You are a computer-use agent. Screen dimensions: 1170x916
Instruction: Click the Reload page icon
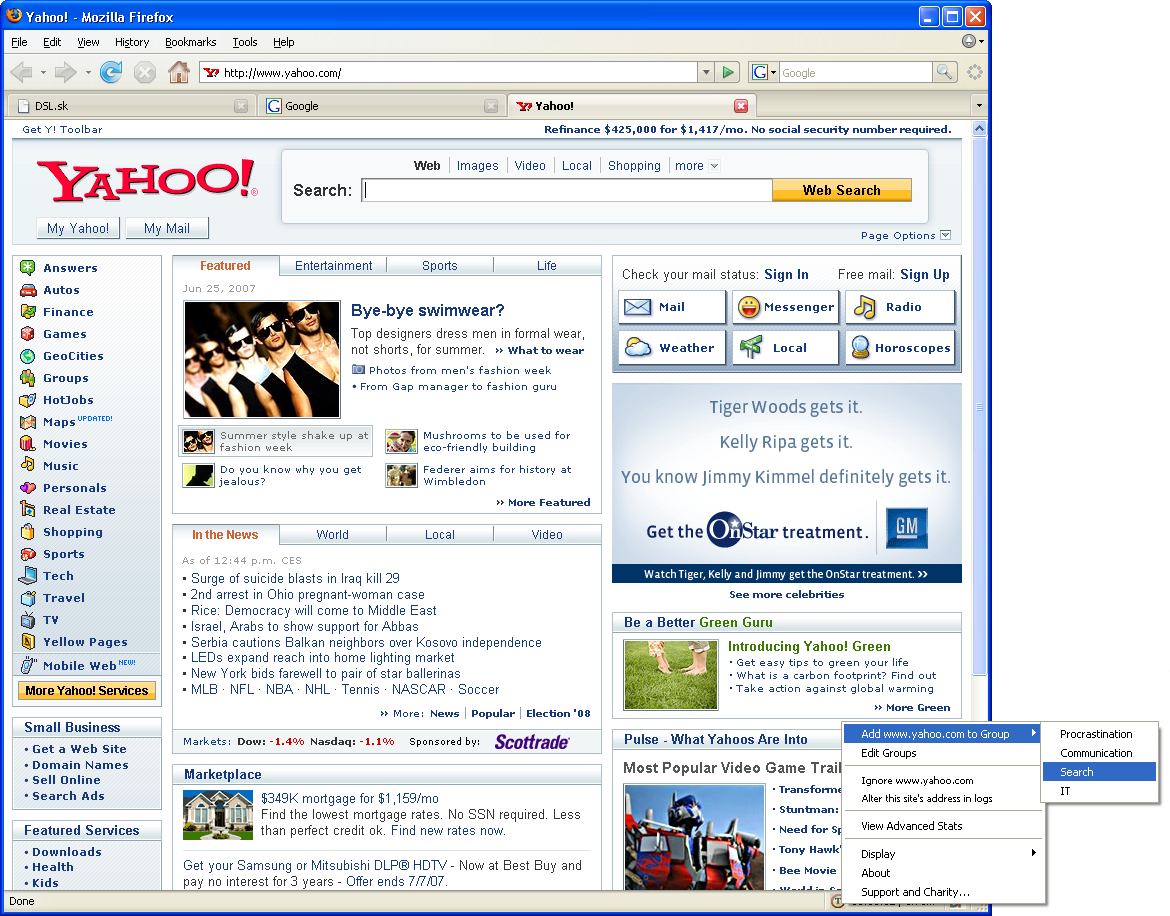click(110, 72)
